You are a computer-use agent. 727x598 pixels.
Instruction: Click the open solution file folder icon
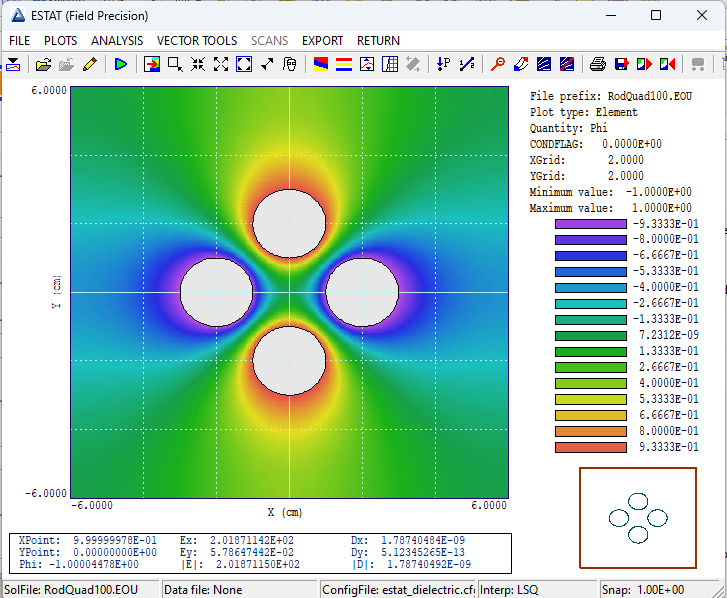tap(43, 64)
